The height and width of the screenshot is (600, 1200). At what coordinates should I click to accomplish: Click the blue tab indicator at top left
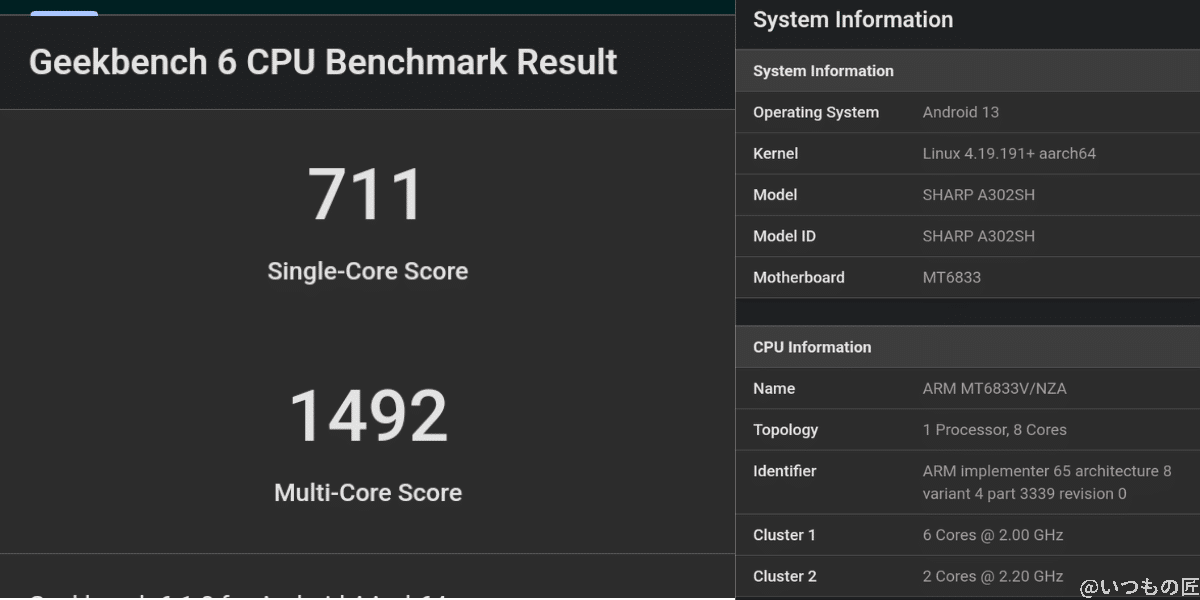[x=64, y=14]
